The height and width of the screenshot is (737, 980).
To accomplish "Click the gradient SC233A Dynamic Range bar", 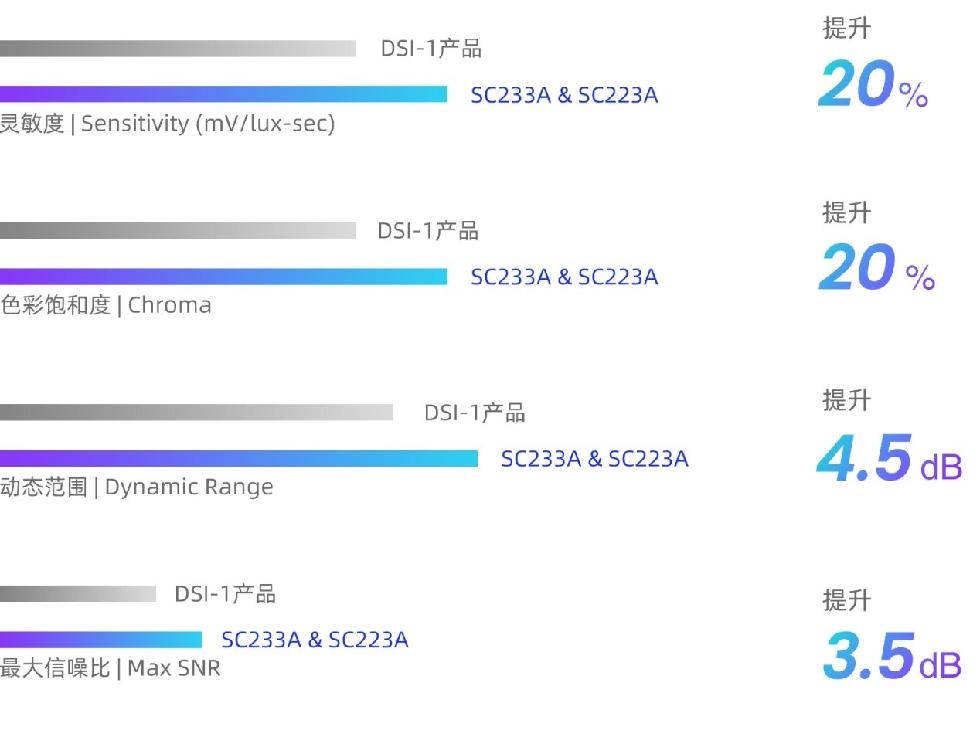I will (x=239, y=459).
